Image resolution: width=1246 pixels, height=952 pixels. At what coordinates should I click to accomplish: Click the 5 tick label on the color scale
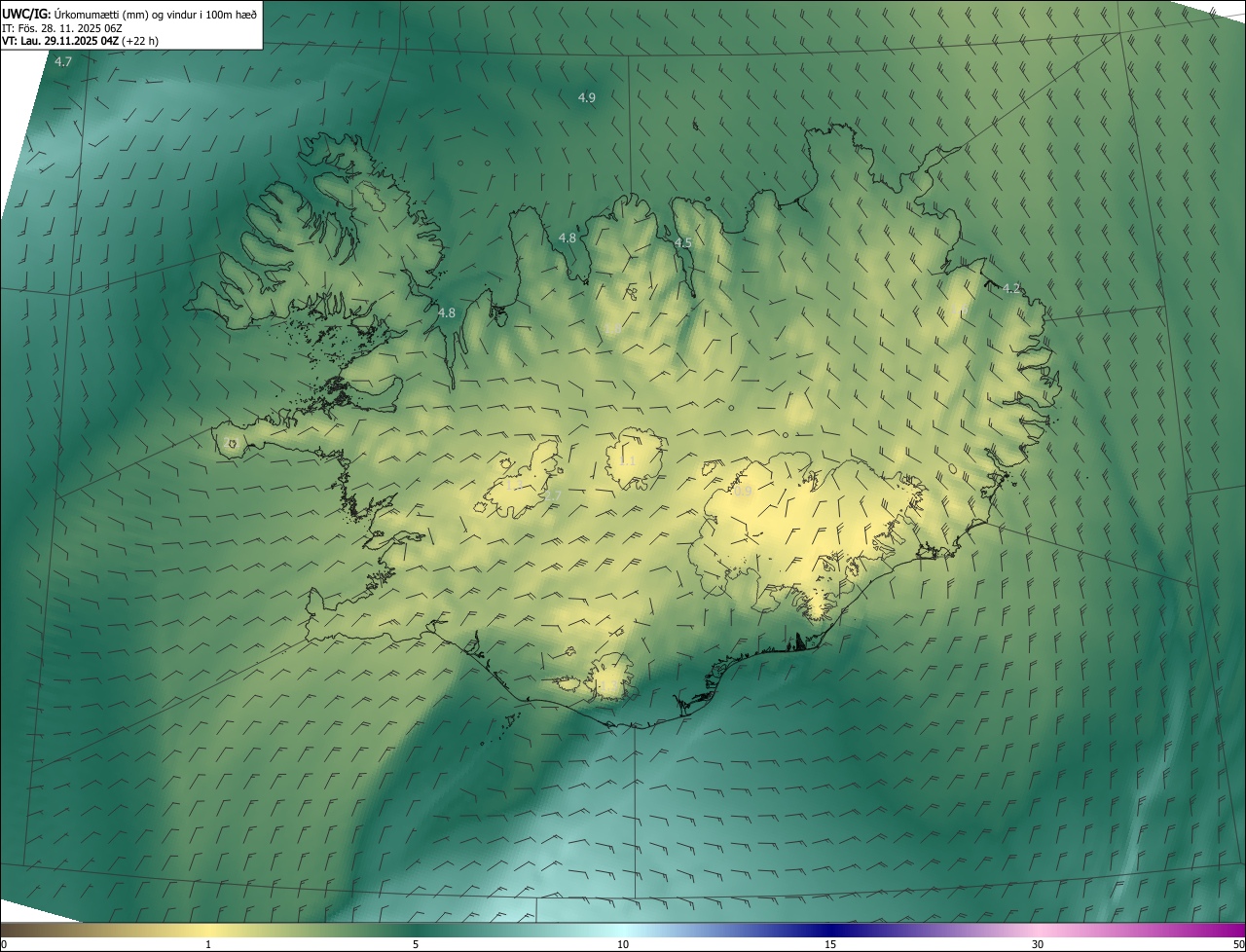click(416, 944)
